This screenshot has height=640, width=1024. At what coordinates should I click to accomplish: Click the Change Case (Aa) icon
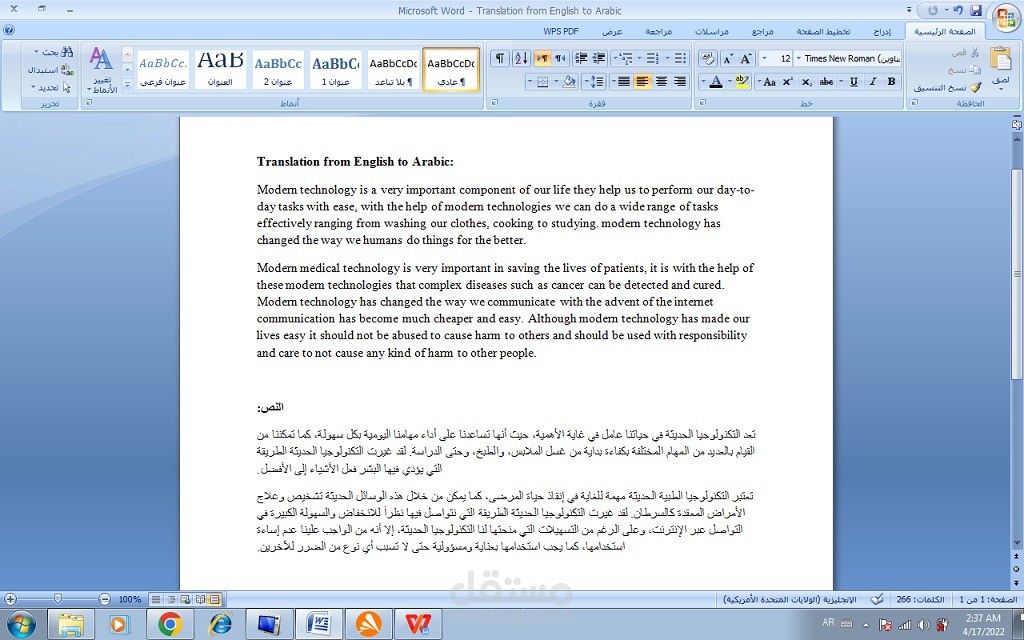(769, 82)
